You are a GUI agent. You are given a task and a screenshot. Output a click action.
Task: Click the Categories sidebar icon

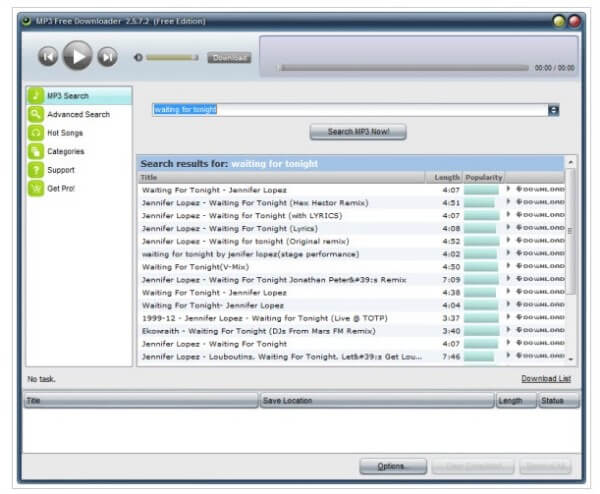click(36, 151)
